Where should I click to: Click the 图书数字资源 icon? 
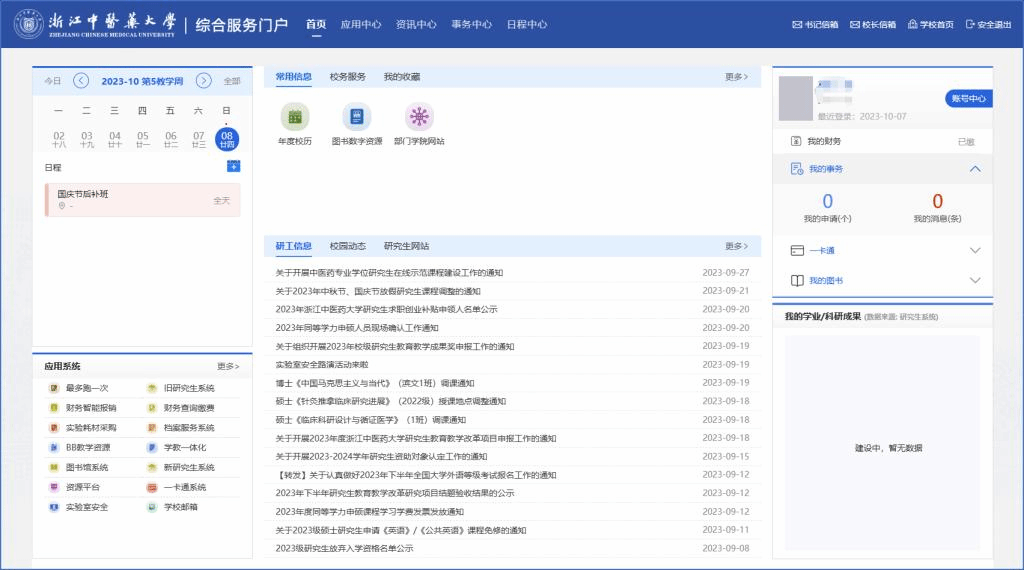click(x=357, y=117)
